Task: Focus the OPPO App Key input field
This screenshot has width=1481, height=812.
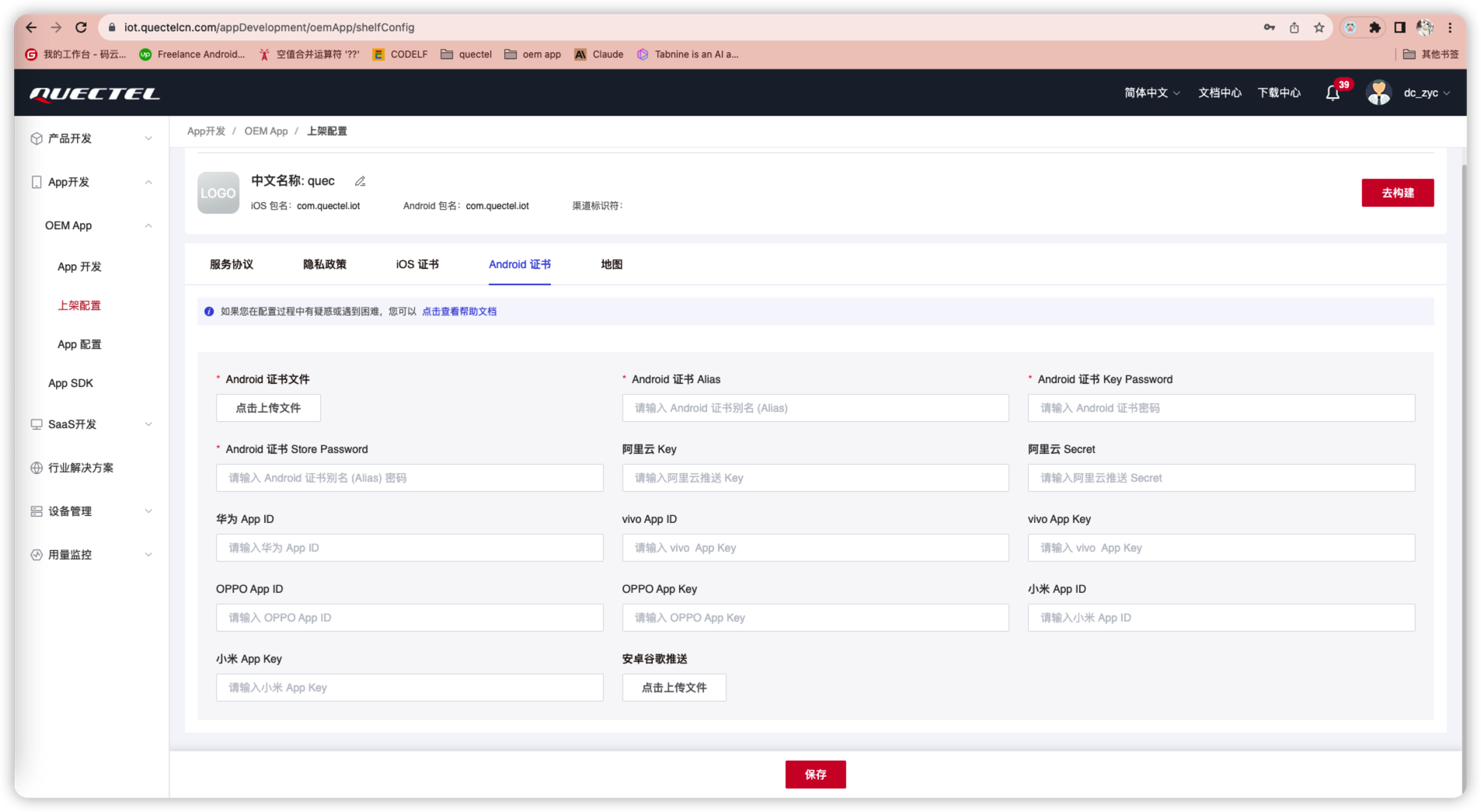Action: coord(815,618)
